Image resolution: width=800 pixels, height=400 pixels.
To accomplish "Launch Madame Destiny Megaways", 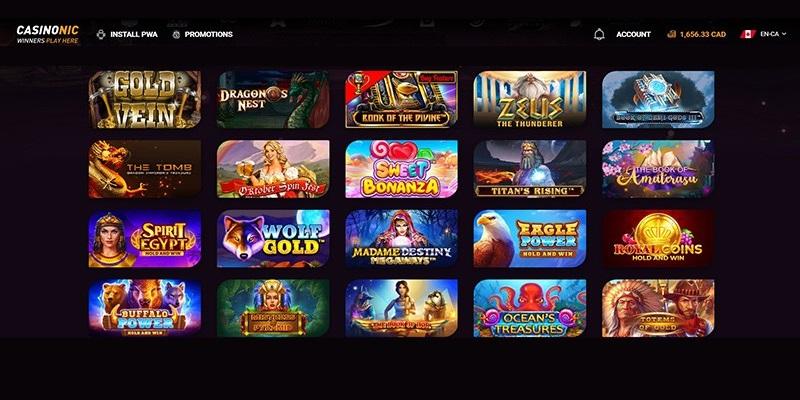I will coord(402,238).
